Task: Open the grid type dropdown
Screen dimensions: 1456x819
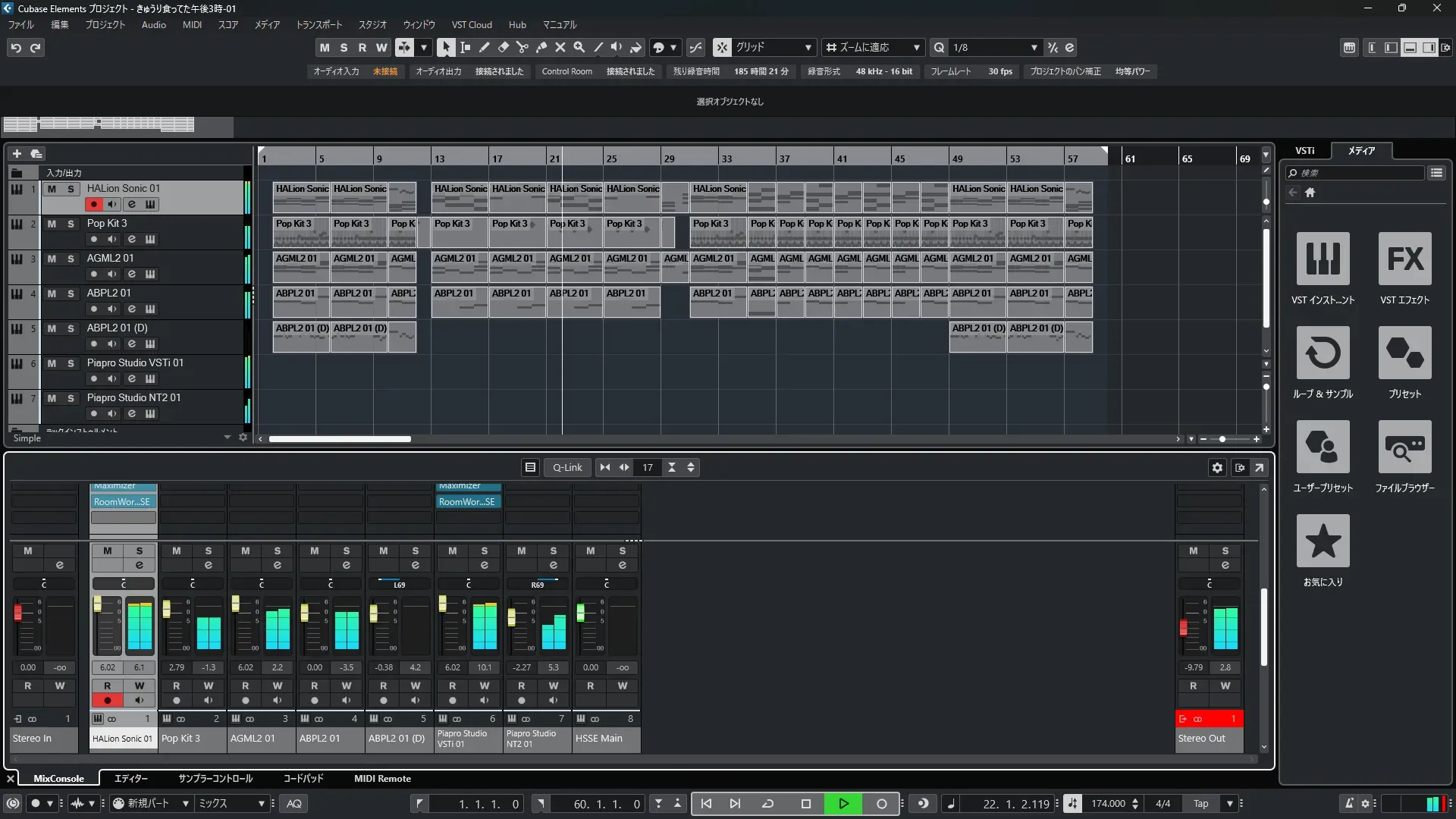Action: (808, 47)
